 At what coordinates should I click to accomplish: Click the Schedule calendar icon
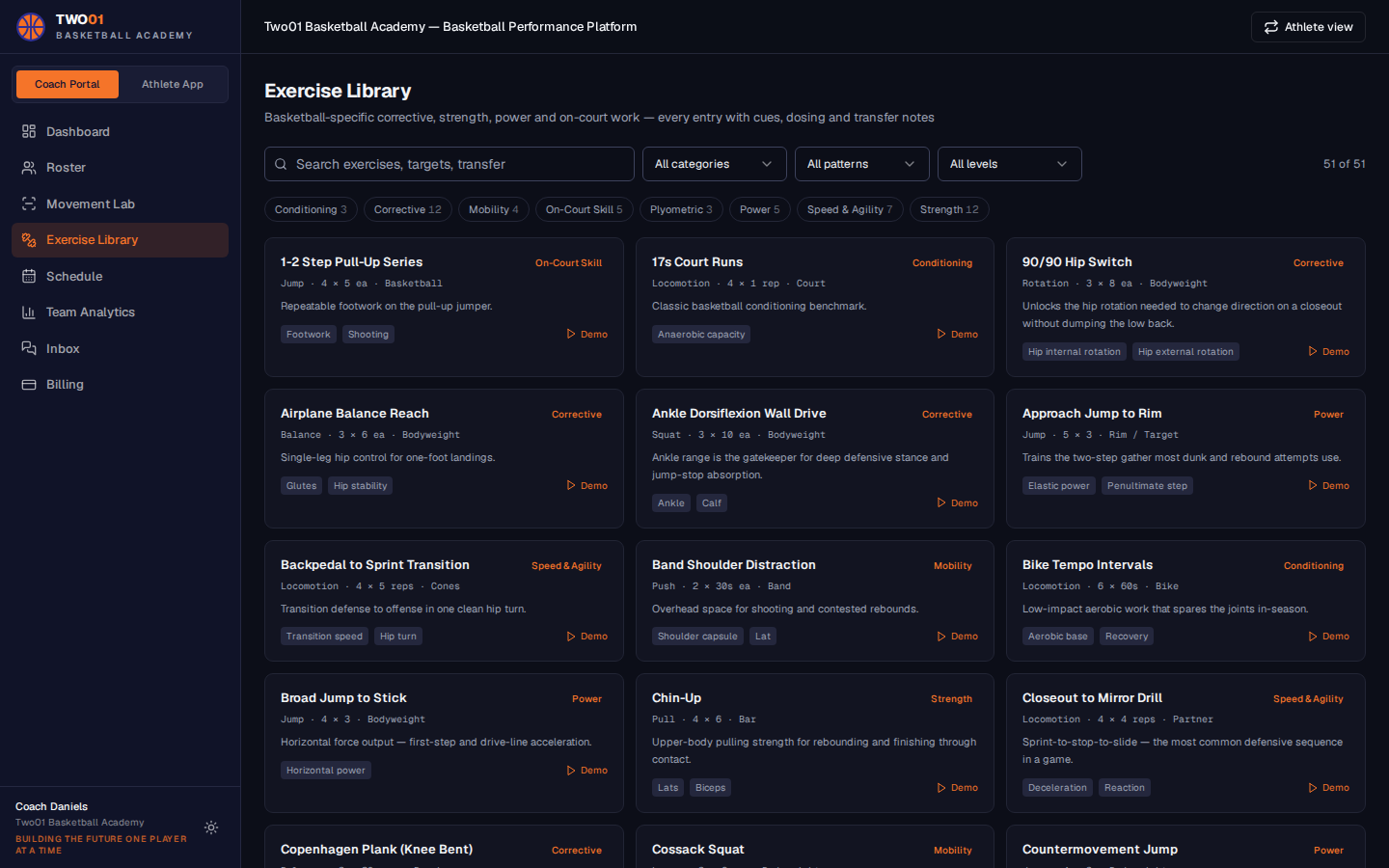(x=29, y=276)
